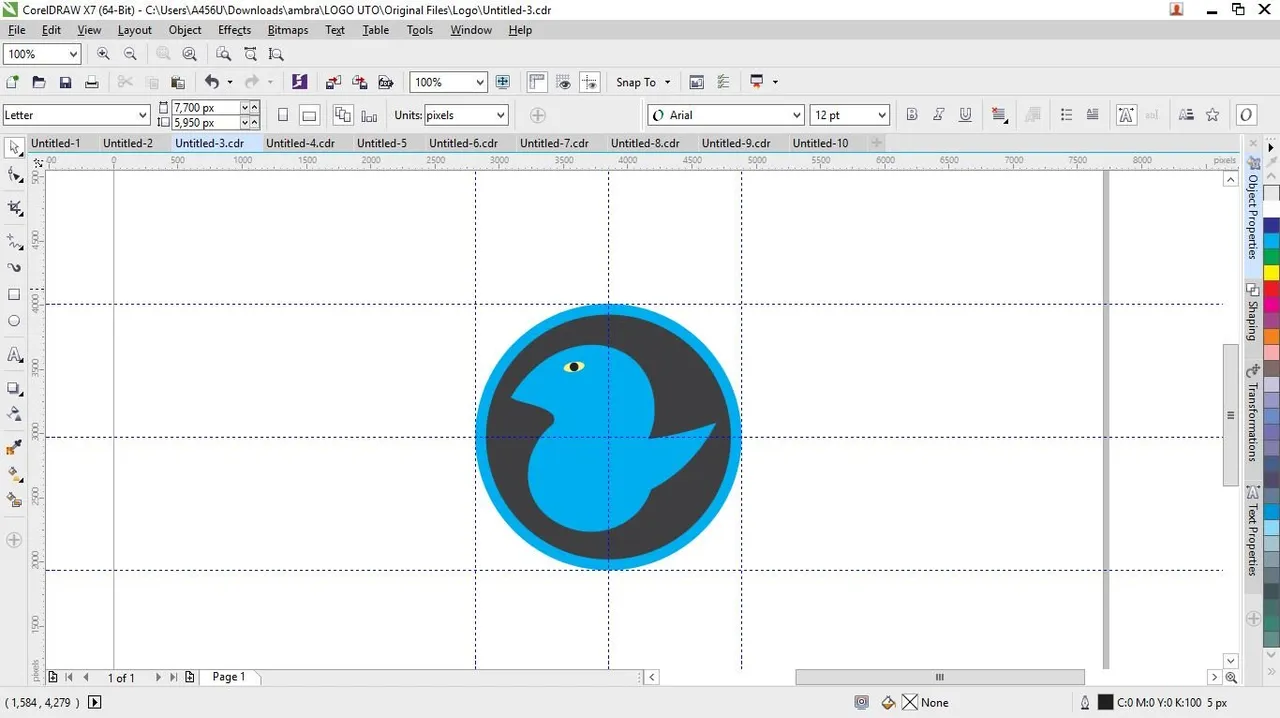This screenshot has height=718, width=1280.
Task: Select the Freehand curve tool
Action: click(x=14, y=242)
